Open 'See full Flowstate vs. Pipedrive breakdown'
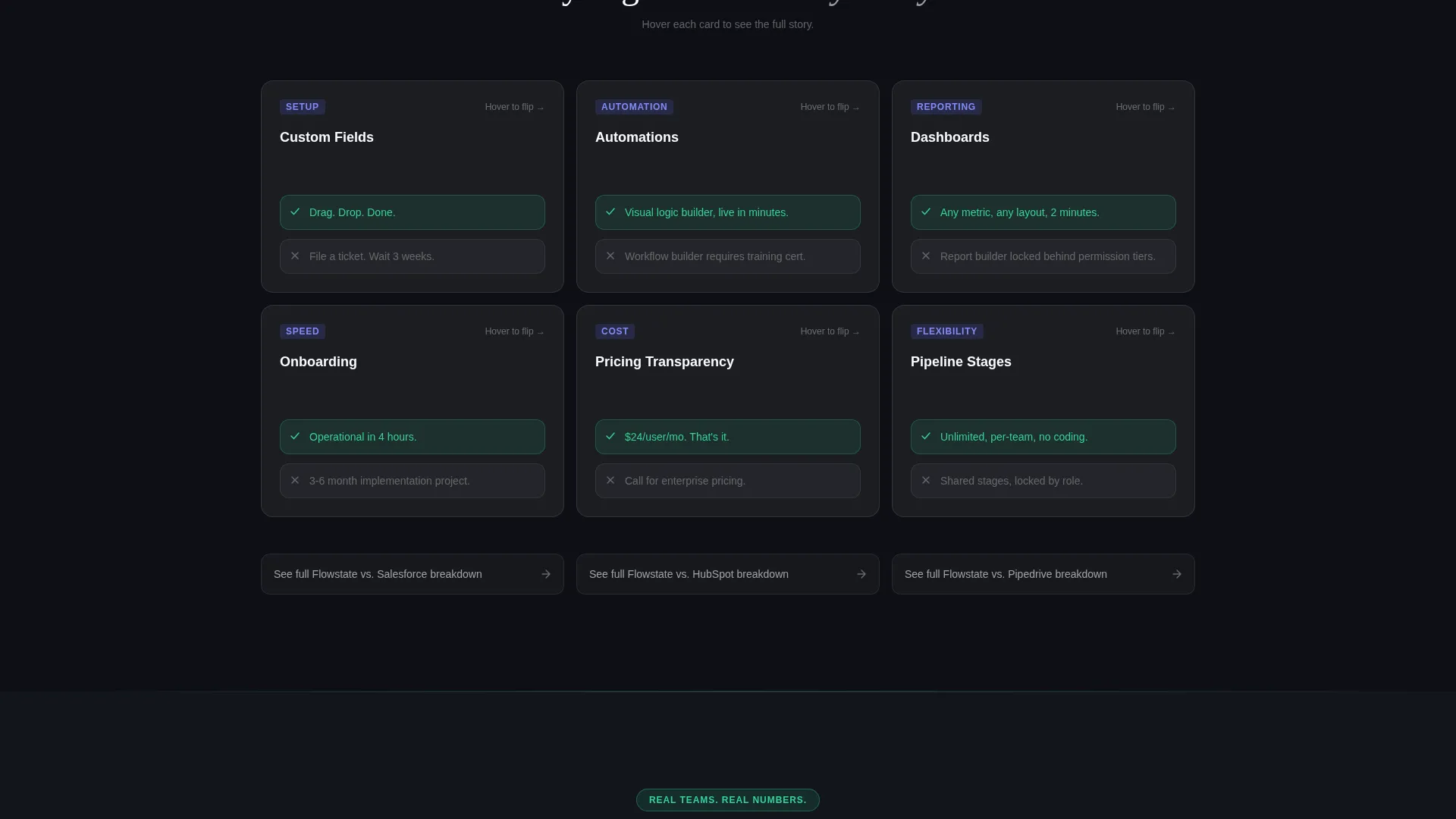The width and height of the screenshot is (1456, 819). point(1043,574)
